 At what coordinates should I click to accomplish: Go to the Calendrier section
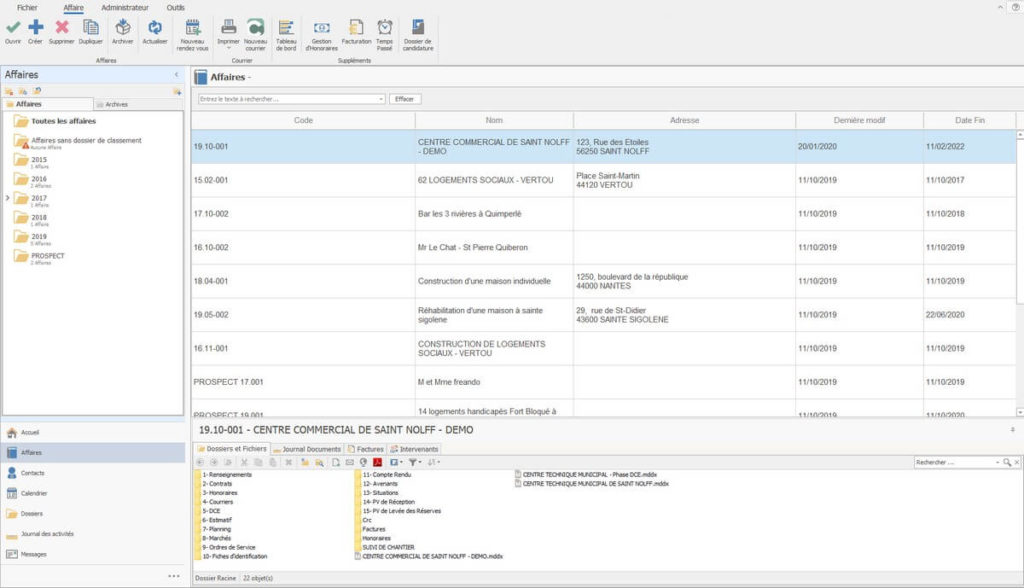(35, 493)
